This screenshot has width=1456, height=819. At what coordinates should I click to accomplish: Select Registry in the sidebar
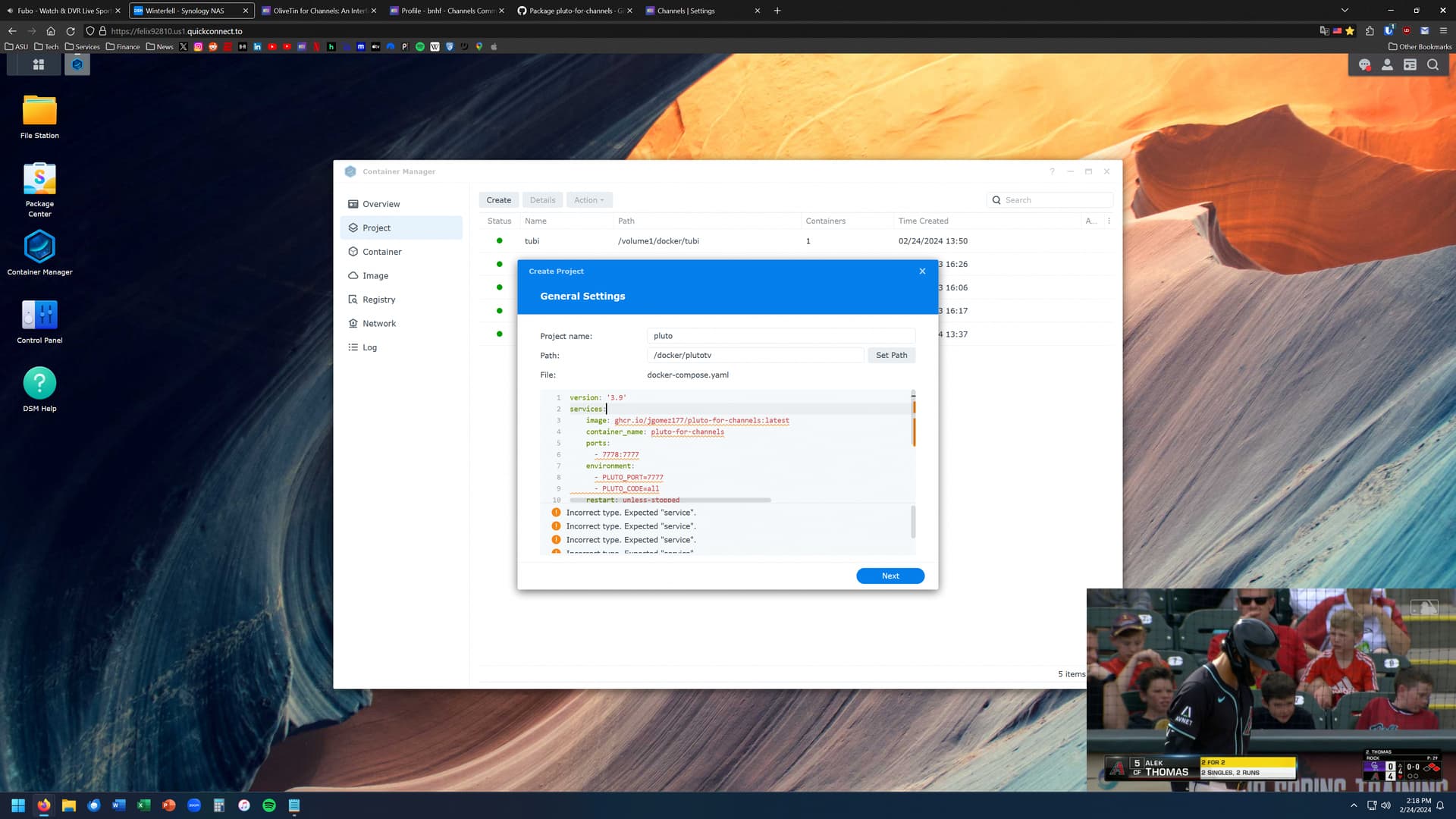pyautogui.click(x=378, y=300)
